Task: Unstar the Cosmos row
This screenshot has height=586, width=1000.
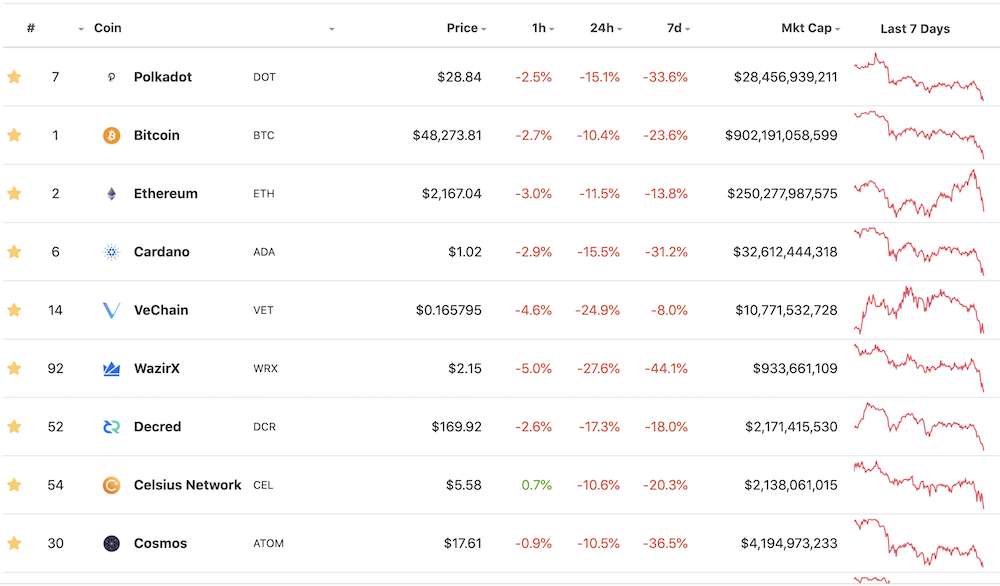Action: 14,543
